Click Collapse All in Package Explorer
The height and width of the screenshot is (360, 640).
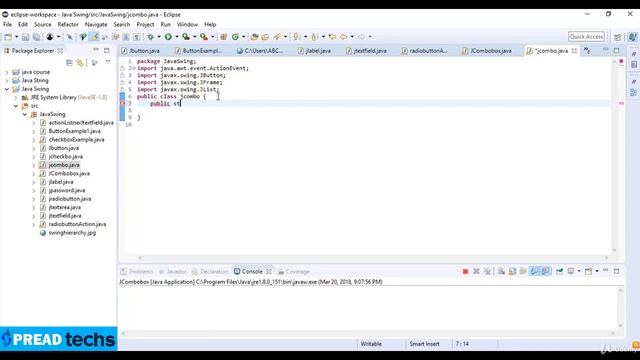click(x=69, y=63)
